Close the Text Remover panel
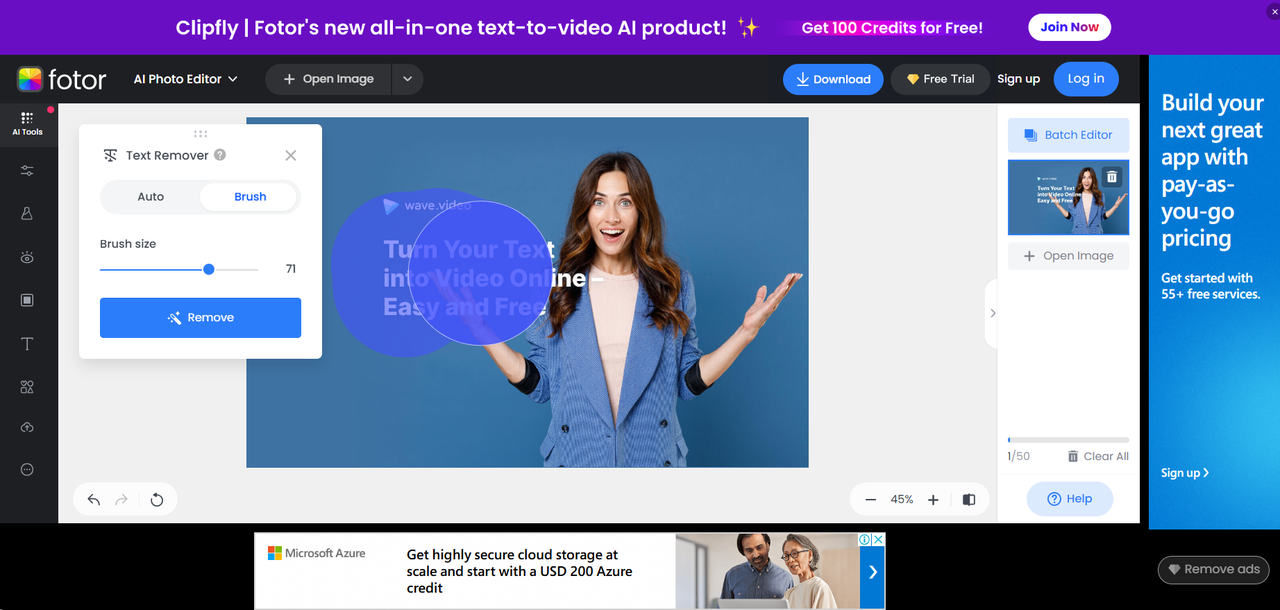 click(x=291, y=155)
